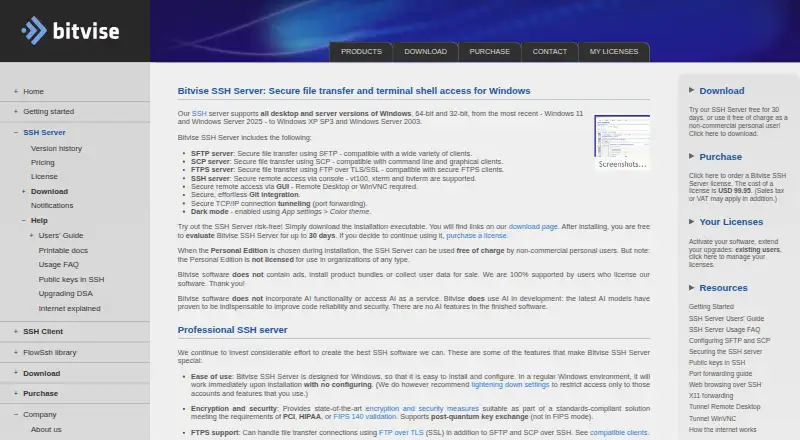Open Public keys in SSH resource link
This screenshot has height=440, width=800.
[x=717, y=363]
